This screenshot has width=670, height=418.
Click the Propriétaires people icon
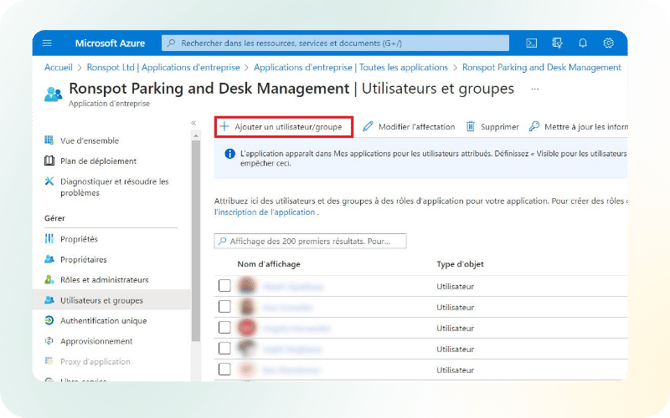pyautogui.click(x=49, y=259)
